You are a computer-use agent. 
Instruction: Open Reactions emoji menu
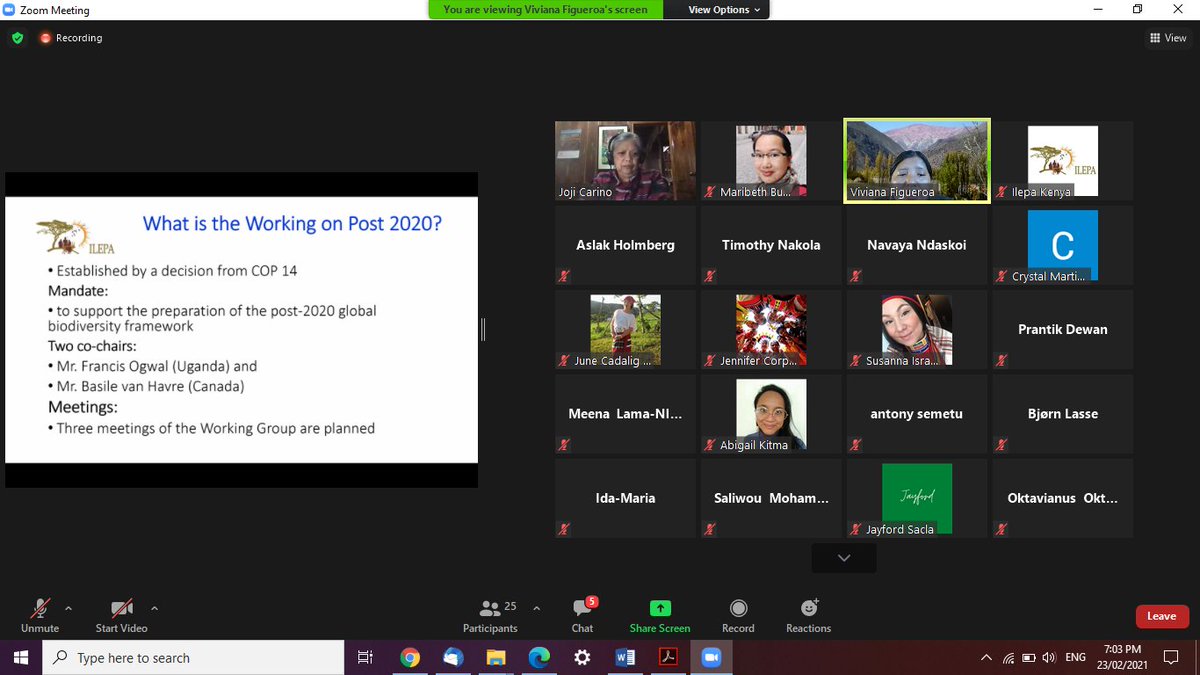(x=809, y=615)
